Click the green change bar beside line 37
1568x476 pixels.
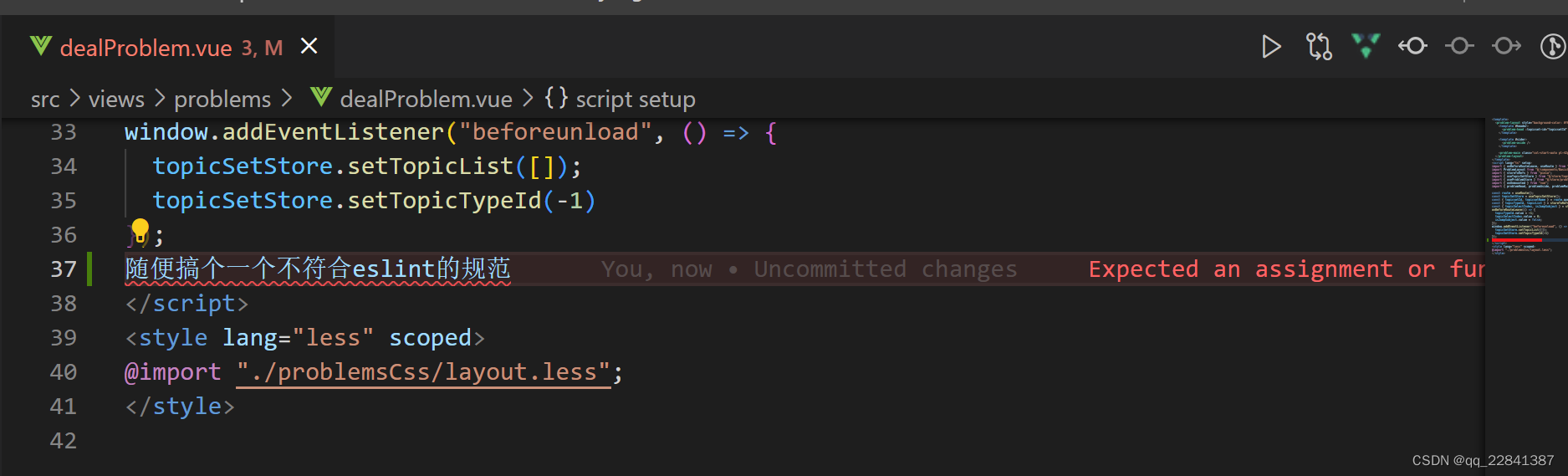pos(90,269)
